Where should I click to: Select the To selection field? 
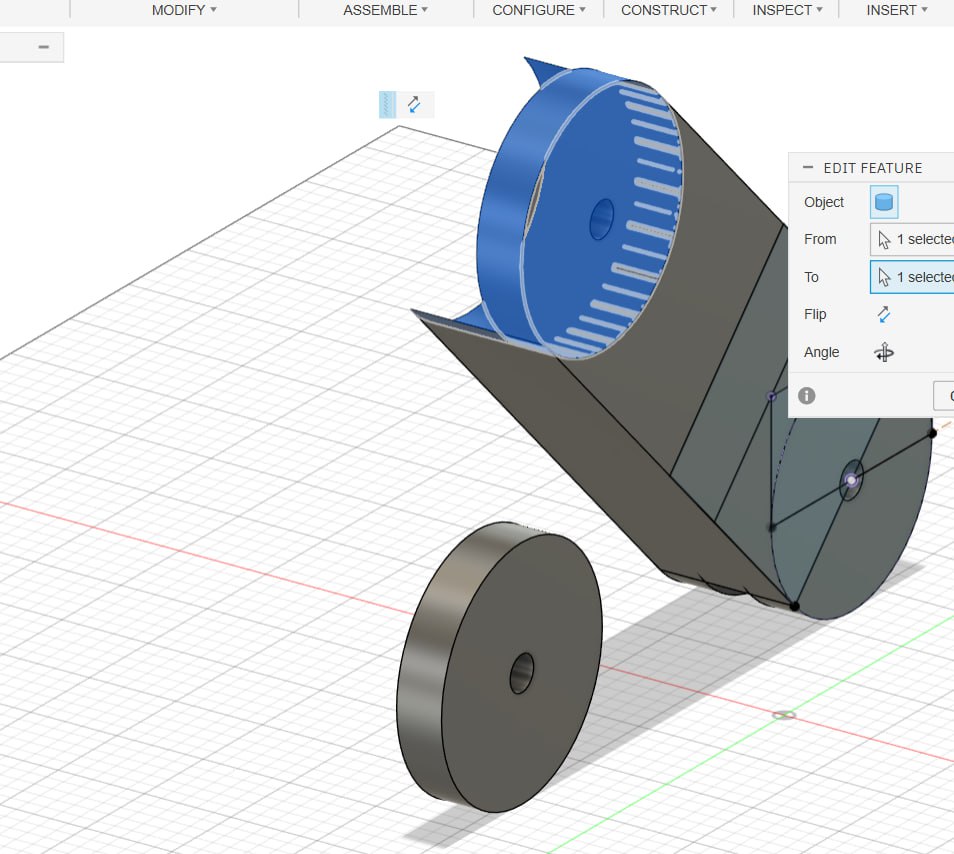pyautogui.click(x=911, y=277)
